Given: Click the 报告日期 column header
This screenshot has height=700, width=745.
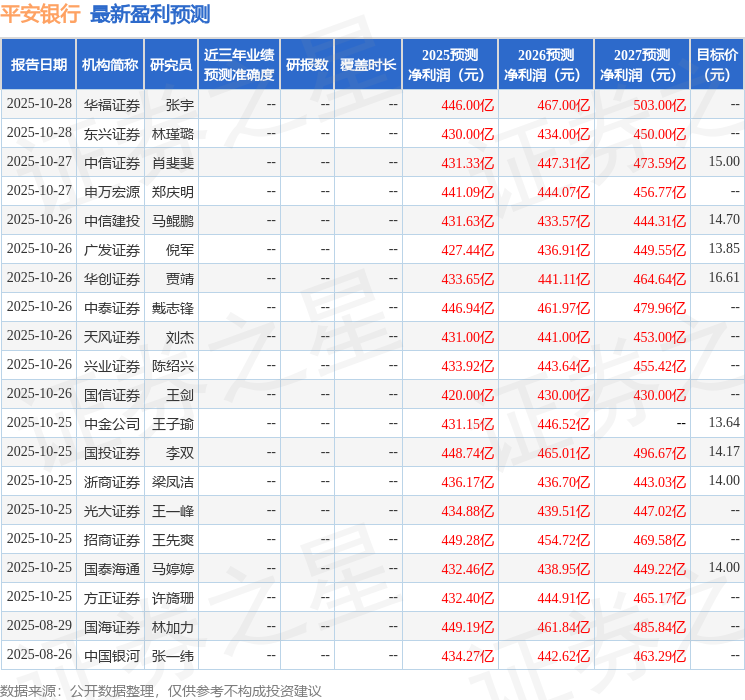Looking at the screenshot, I should tap(38, 65).
